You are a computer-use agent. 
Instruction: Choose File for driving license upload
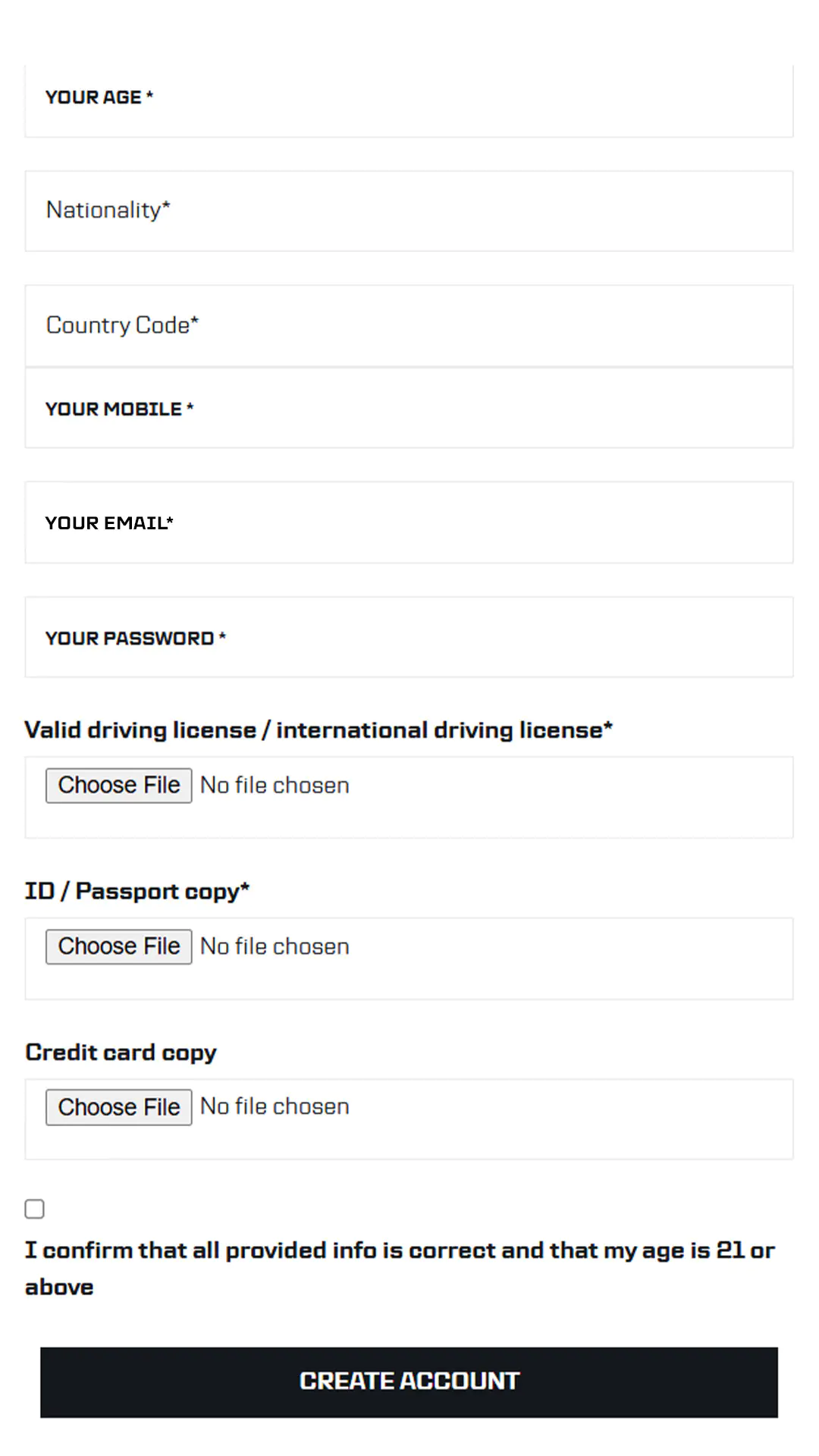119,785
